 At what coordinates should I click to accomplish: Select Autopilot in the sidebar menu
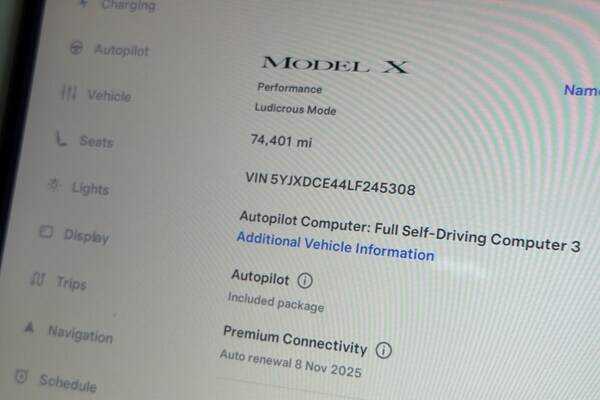click(122, 50)
